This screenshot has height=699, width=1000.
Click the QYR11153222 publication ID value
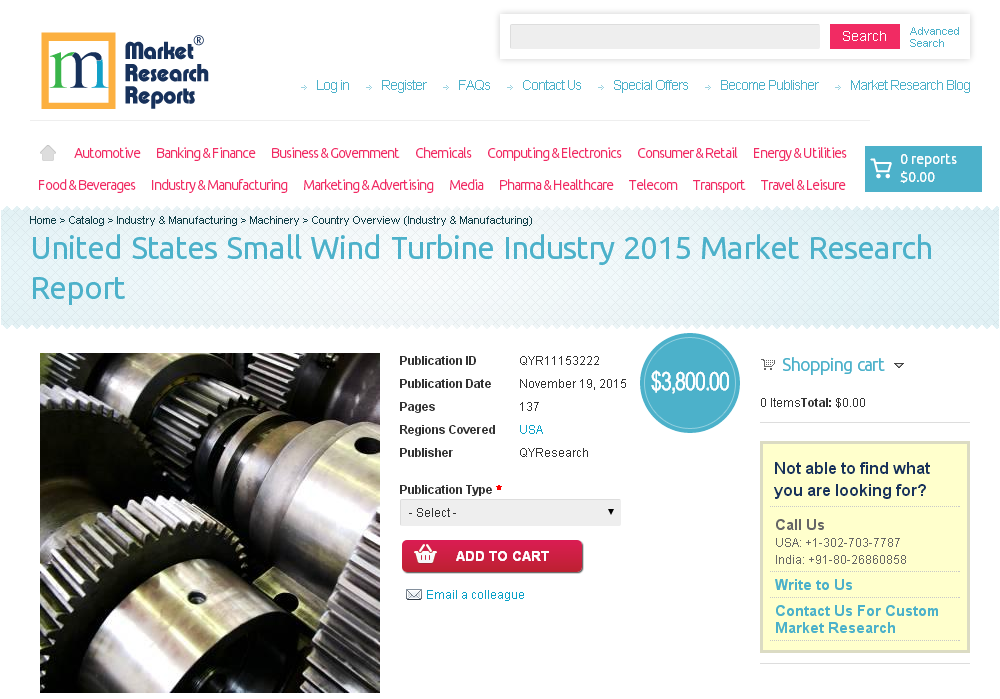(559, 361)
